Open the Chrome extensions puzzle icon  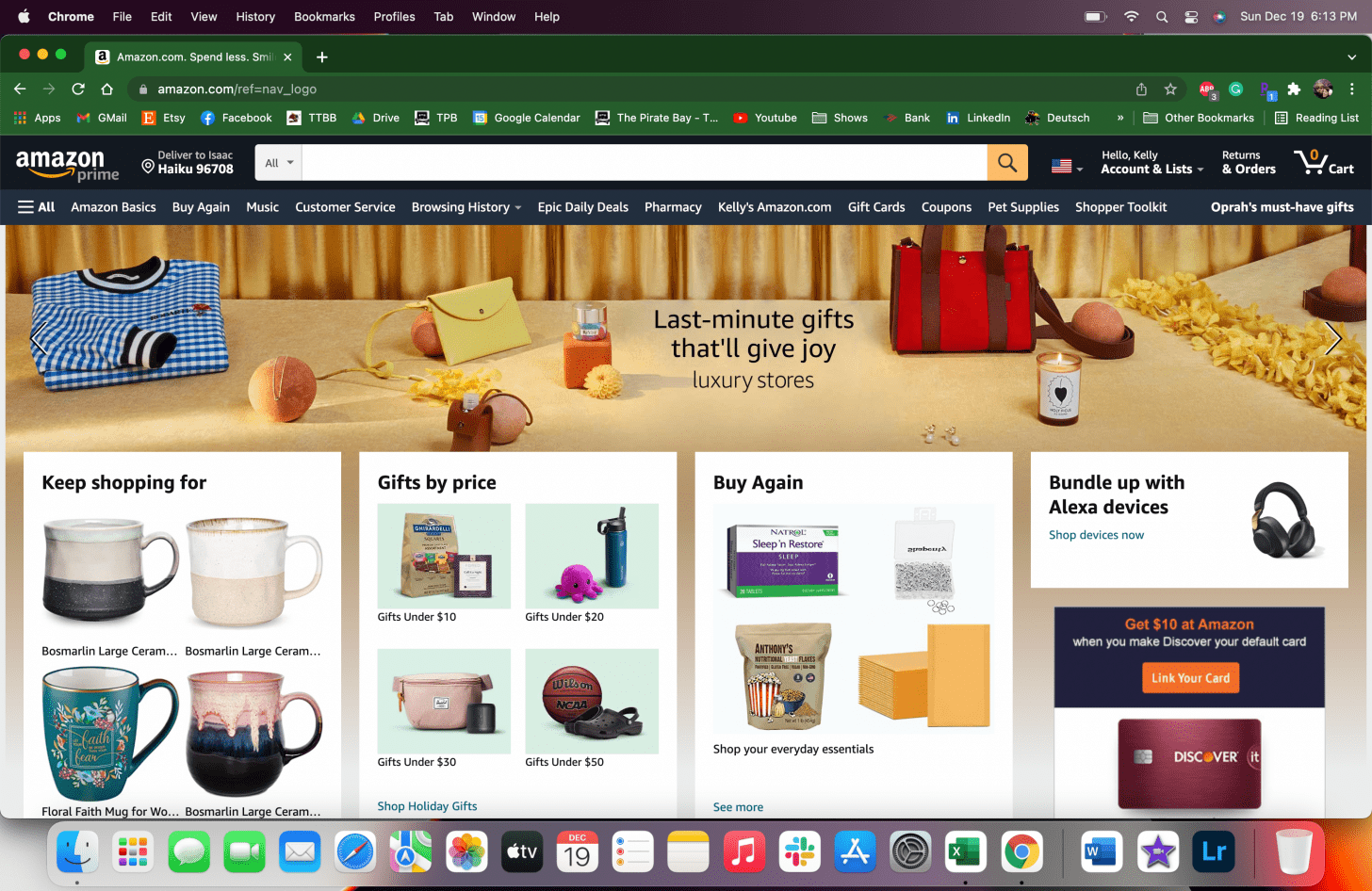coord(1294,89)
